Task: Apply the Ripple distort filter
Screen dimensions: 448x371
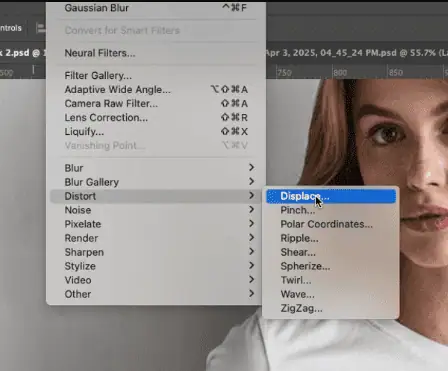Action: pyautogui.click(x=331, y=238)
